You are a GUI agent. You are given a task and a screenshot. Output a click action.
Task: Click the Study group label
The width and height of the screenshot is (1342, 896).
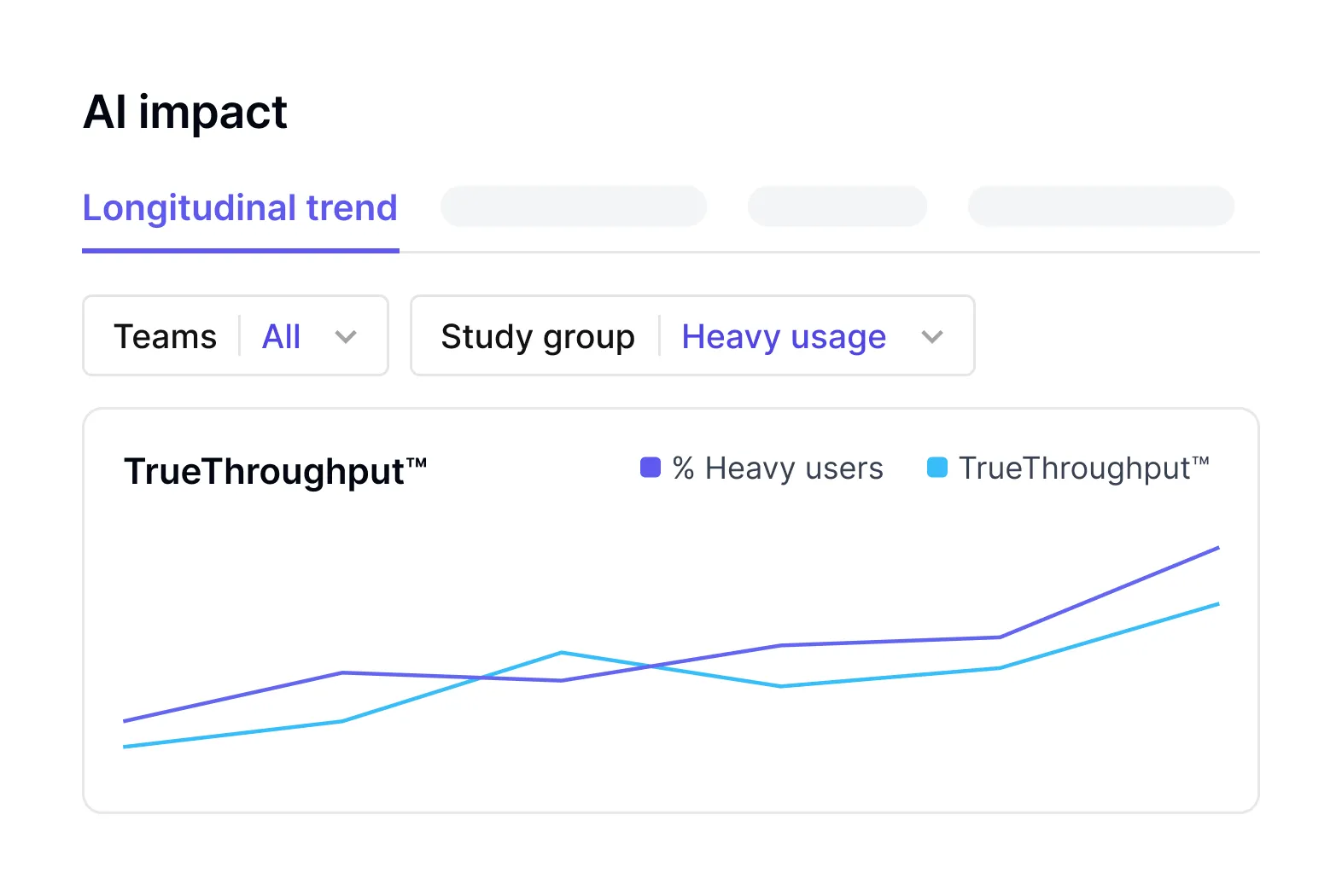(538, 337)
